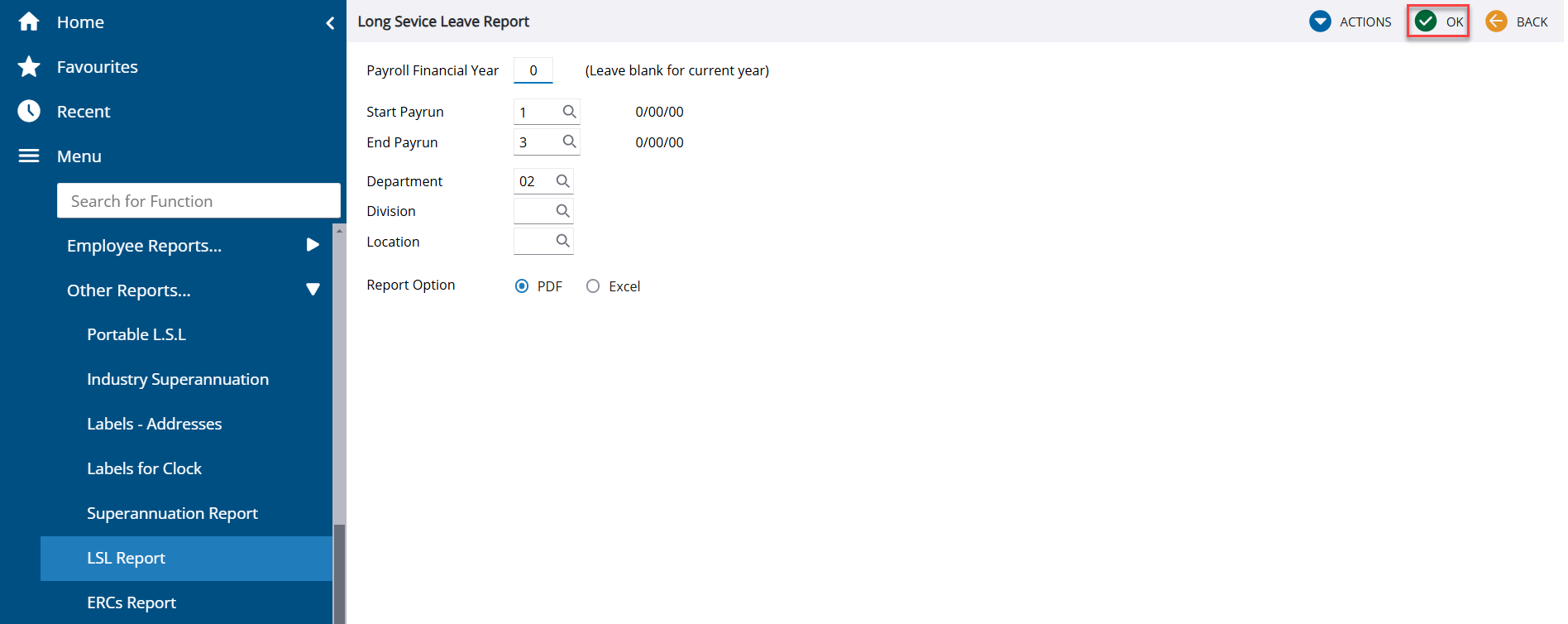Click the orange Back arrow icon
The width and height of the screenshot is (1568, 624).
tap(1496, 21)
